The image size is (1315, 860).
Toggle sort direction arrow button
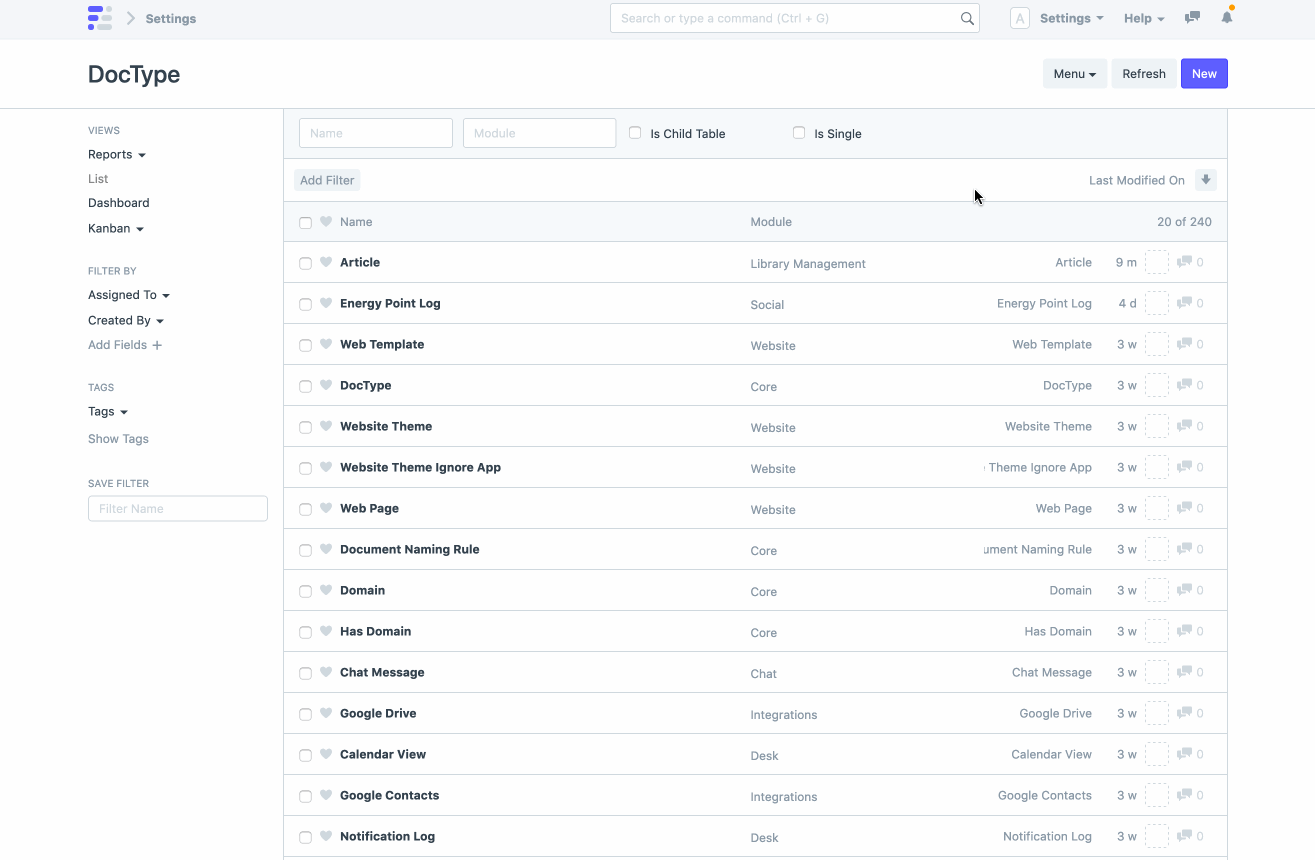click(1206, 180)
